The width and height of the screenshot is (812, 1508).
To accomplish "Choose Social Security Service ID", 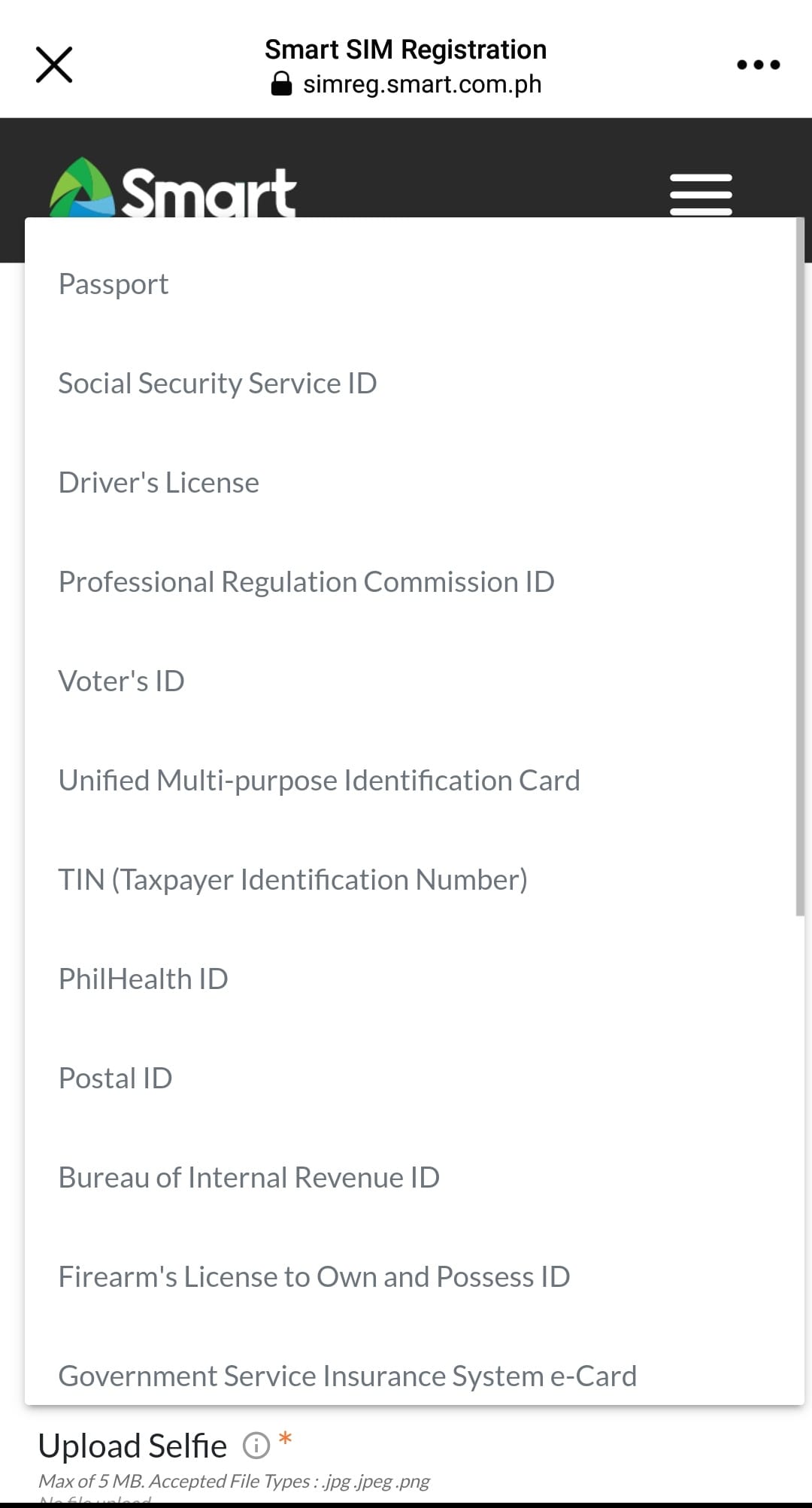I will 217,383.
